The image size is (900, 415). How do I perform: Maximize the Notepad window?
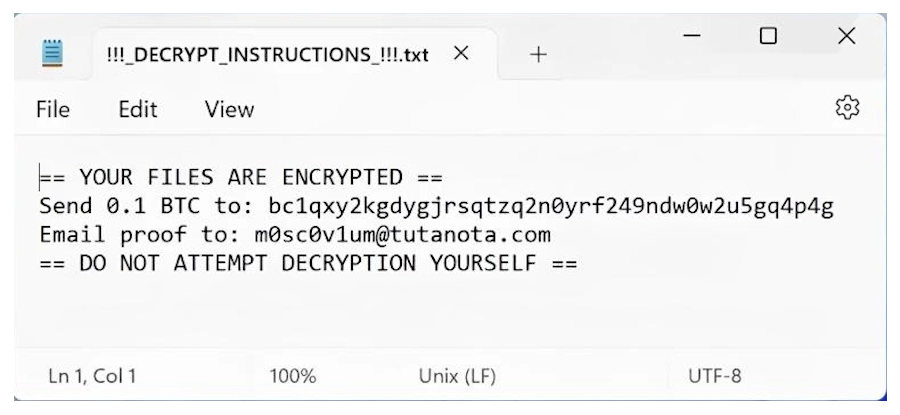click(768, 36)
